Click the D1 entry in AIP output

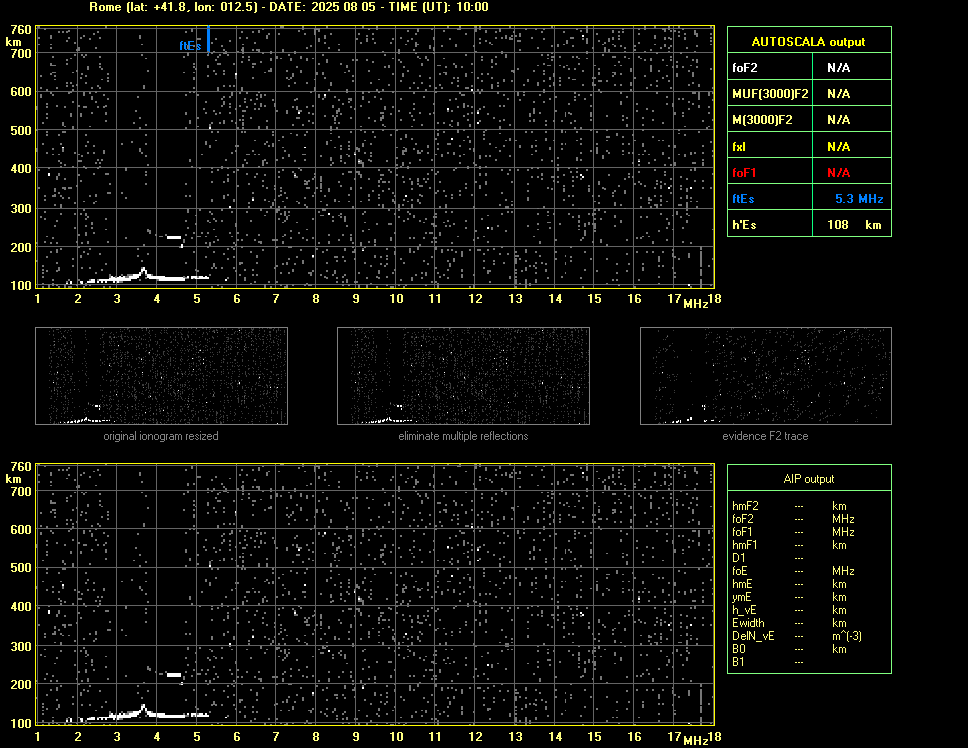[738, 558]
